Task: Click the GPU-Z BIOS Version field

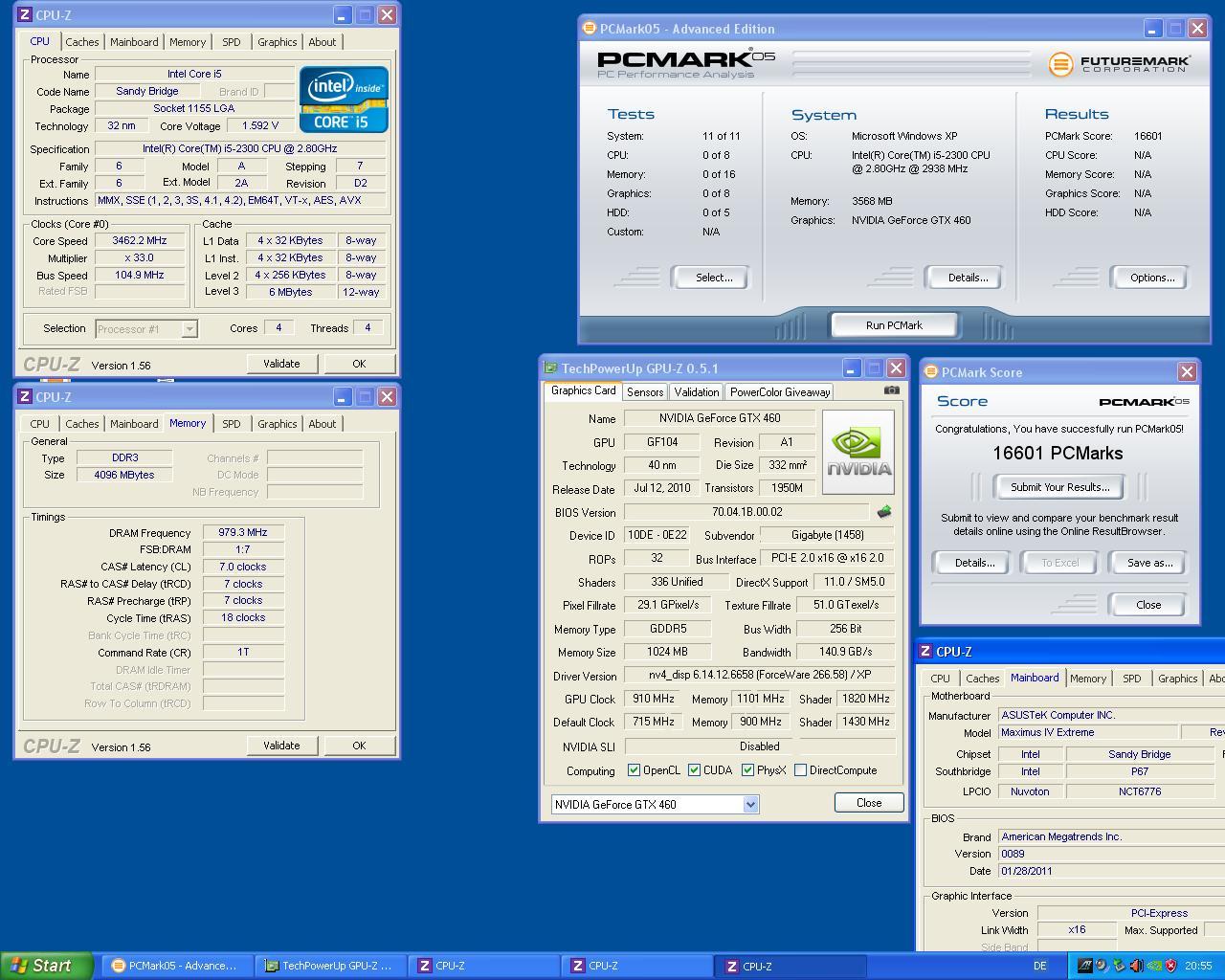Action: pyautogui.click(x=746, y=512)
